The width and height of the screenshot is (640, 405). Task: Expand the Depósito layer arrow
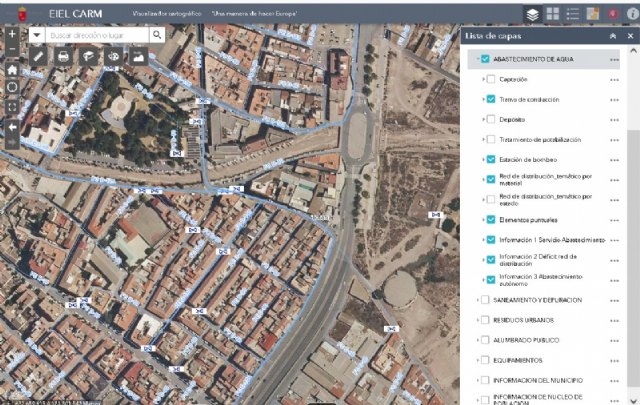(483, 119)
